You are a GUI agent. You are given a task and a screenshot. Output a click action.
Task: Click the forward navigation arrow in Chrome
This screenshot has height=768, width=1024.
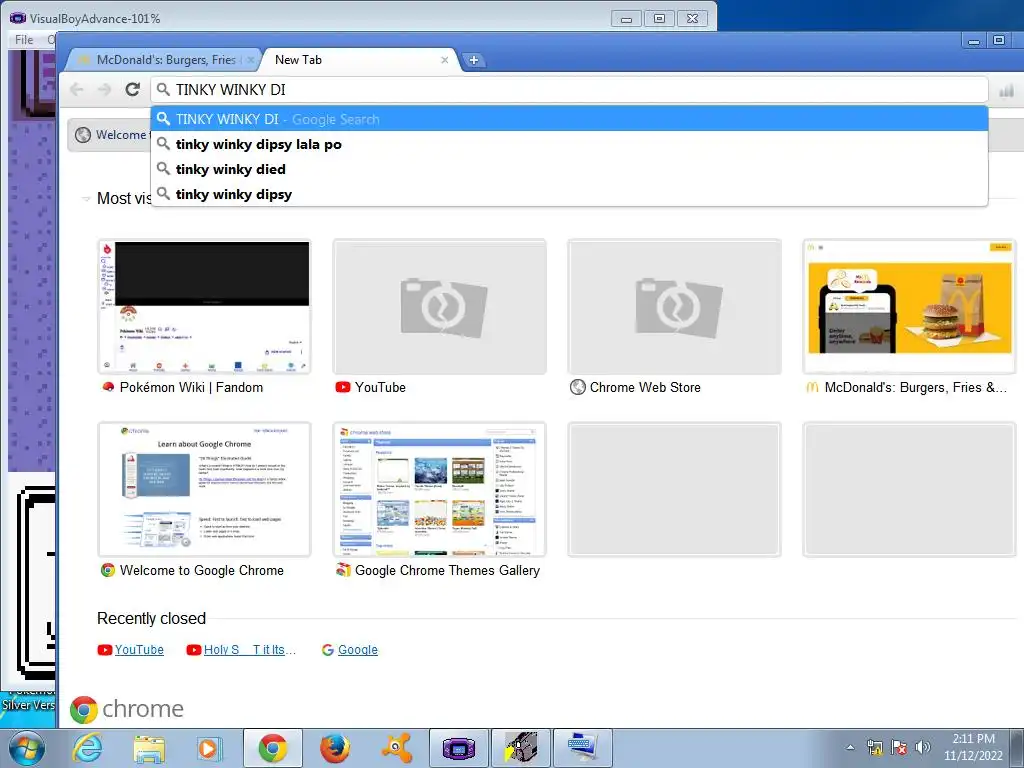(x=104, y=89)
